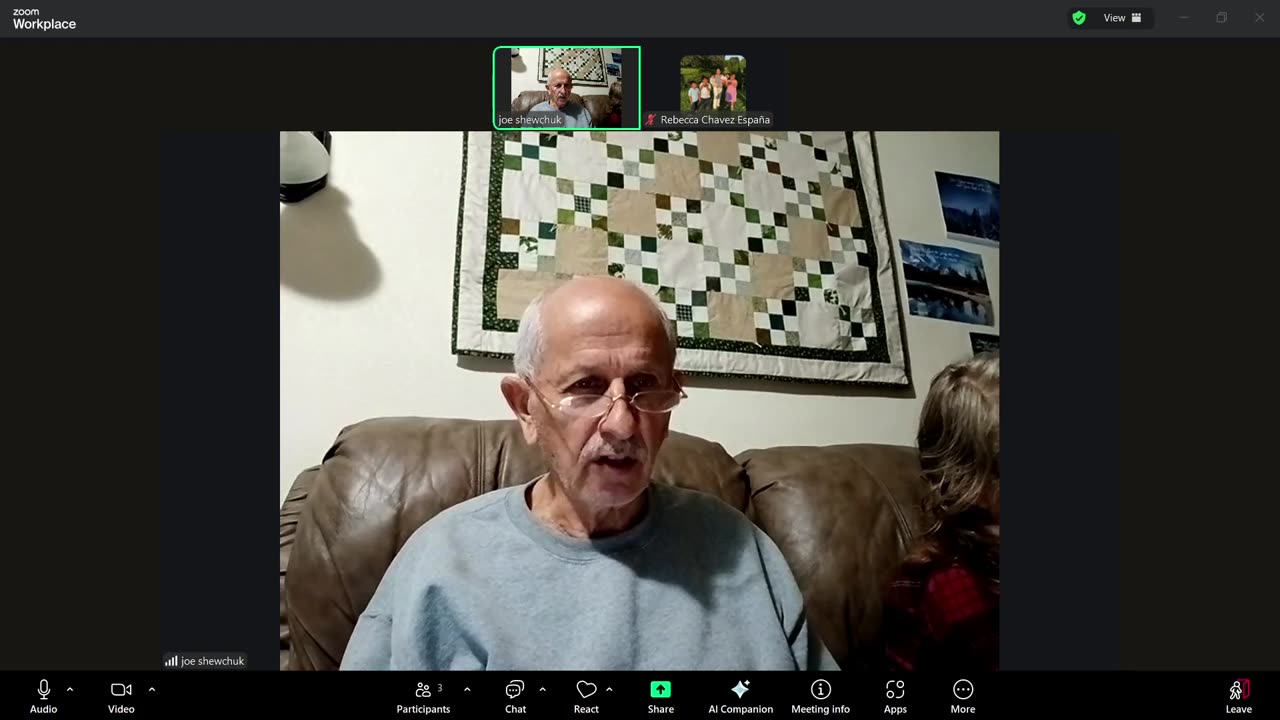Show Meeting info
The image size is (1280, 720).
820,696
